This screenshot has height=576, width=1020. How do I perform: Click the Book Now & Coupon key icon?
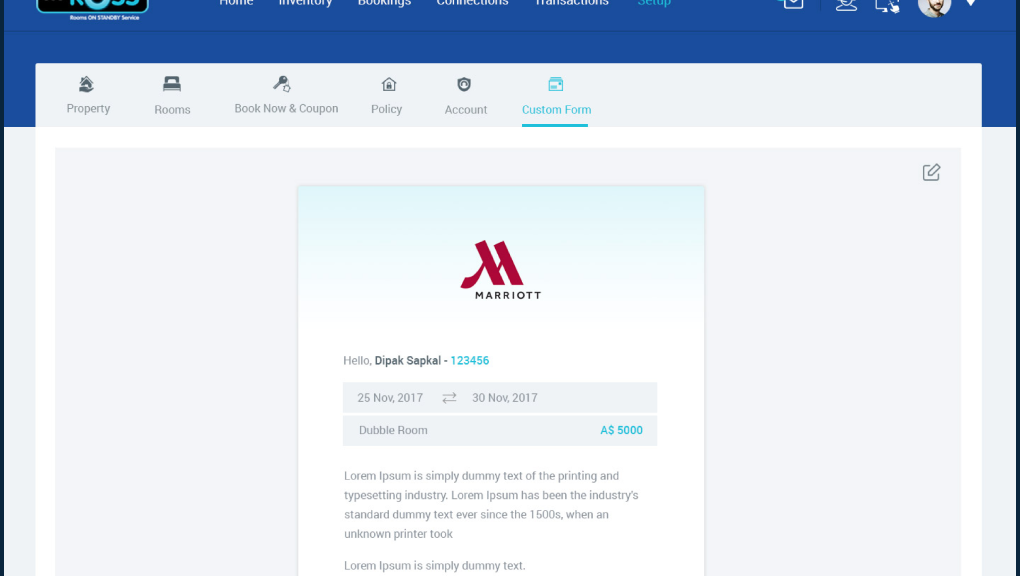tap(282, 84)
